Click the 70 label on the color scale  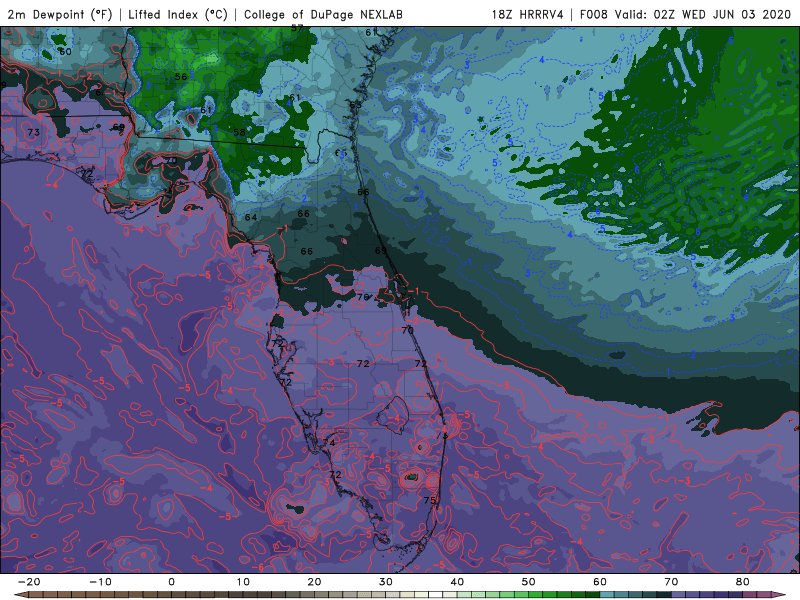coord(671,582)
